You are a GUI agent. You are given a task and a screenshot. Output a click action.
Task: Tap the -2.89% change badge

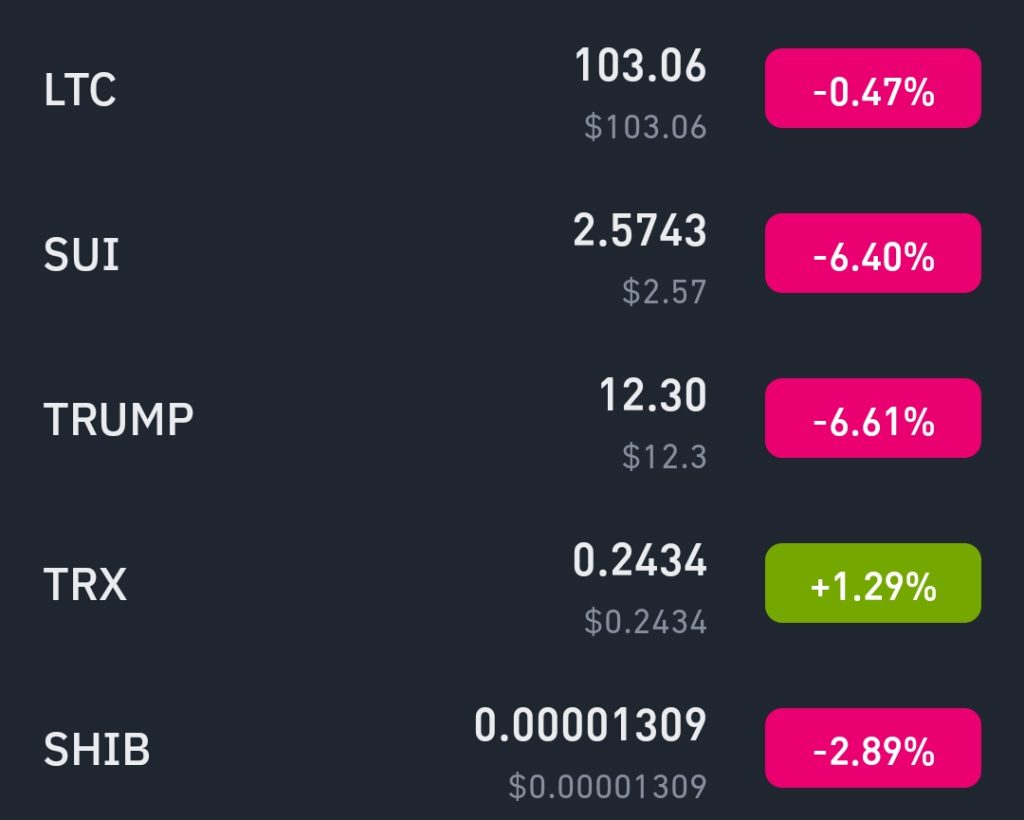pyautogui.click(x=873, y=748)
